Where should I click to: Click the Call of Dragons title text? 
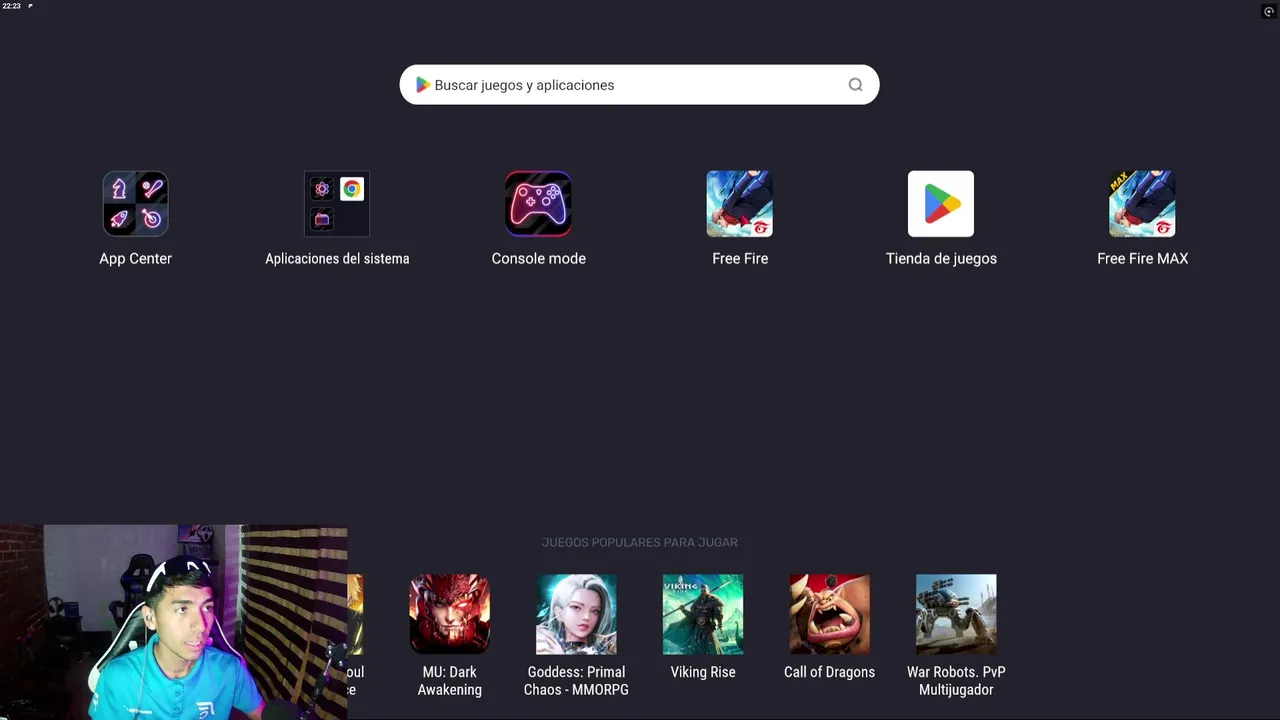[829, 672]
